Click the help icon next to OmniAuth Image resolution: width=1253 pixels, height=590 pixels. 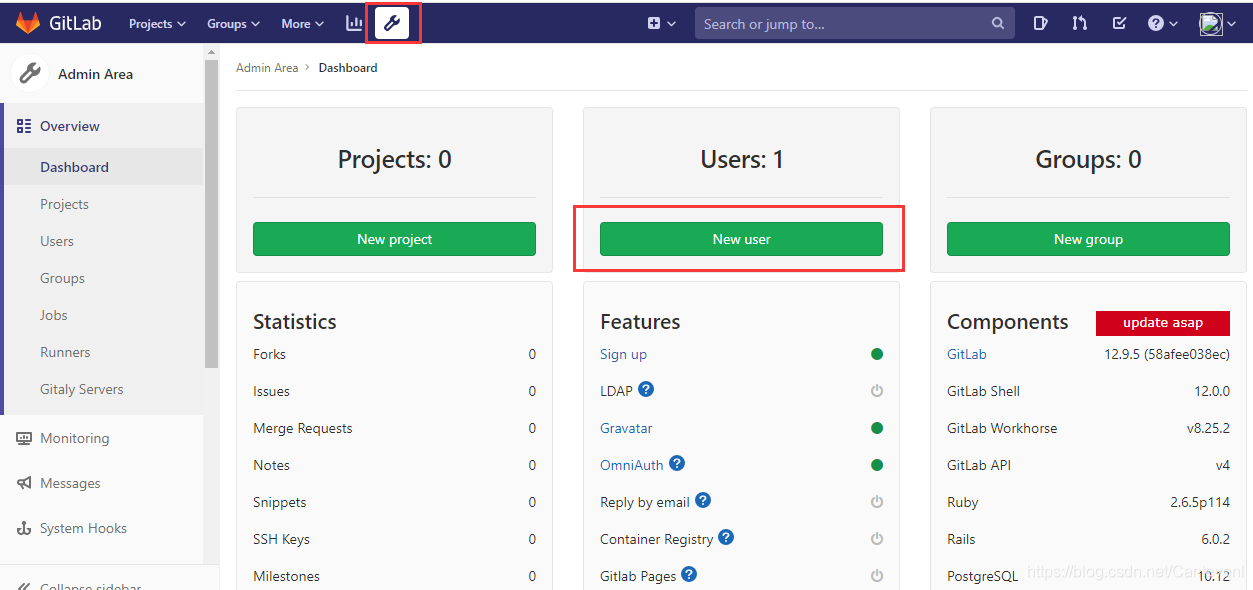(677, 463)
